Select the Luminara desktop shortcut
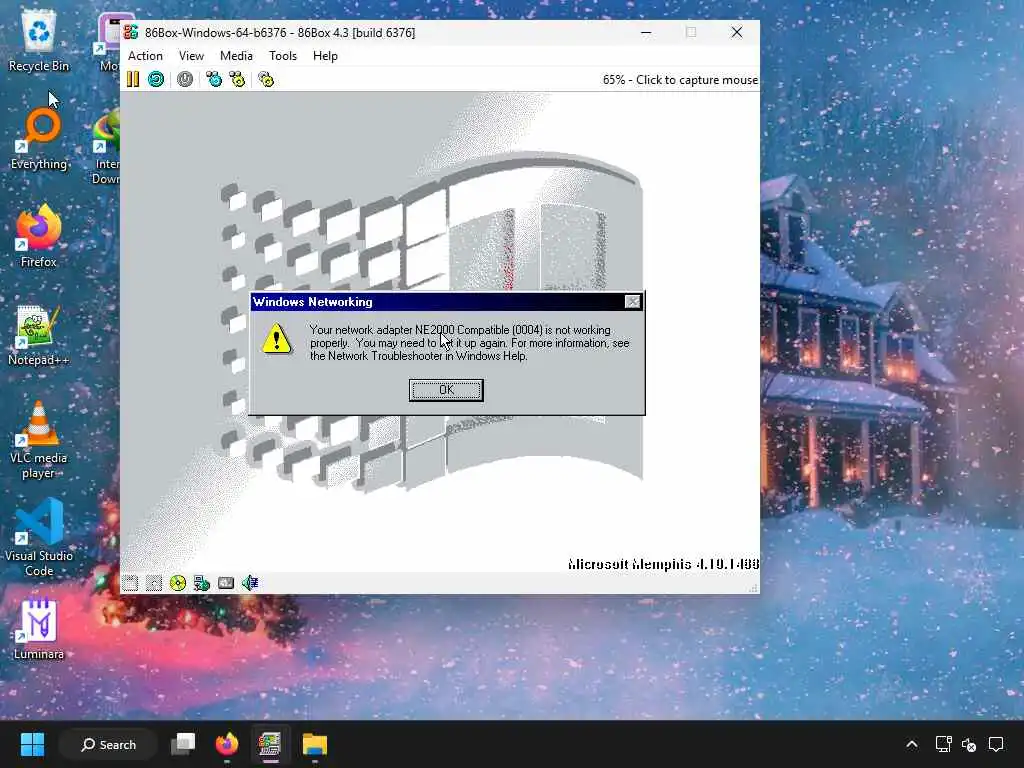 click(39, 629)
